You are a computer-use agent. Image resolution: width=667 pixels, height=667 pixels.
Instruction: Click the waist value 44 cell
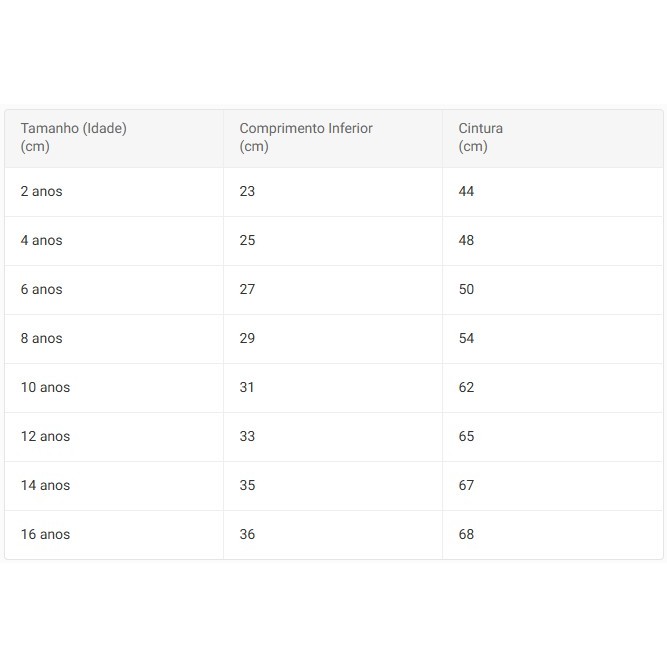pyautogui.click(x=466, y=191)
